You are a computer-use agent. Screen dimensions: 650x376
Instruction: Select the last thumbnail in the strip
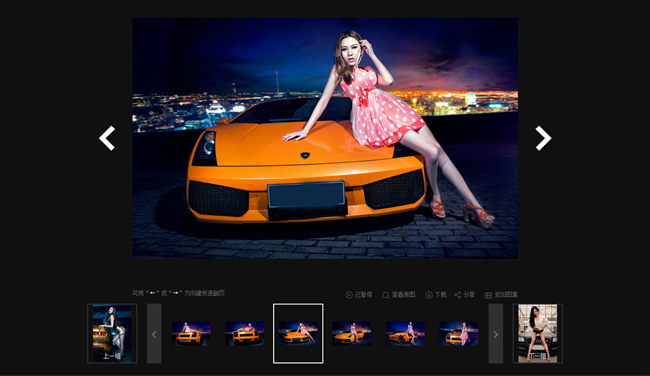[458, 333]
